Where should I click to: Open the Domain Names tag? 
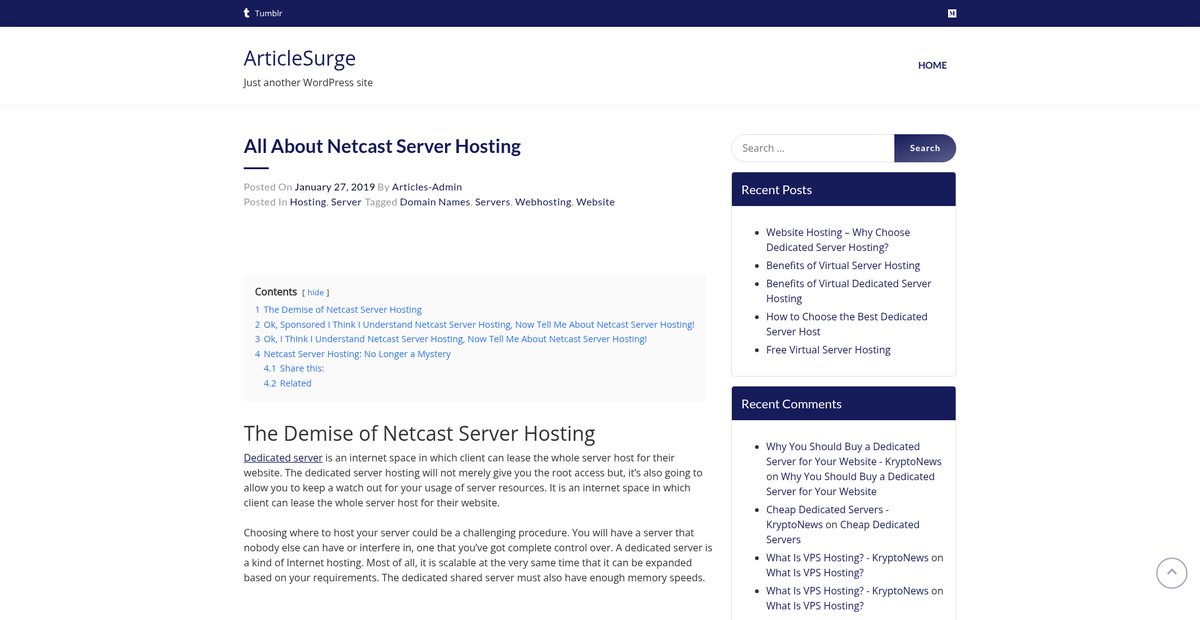pyautogui.click(x=435, y=202)
